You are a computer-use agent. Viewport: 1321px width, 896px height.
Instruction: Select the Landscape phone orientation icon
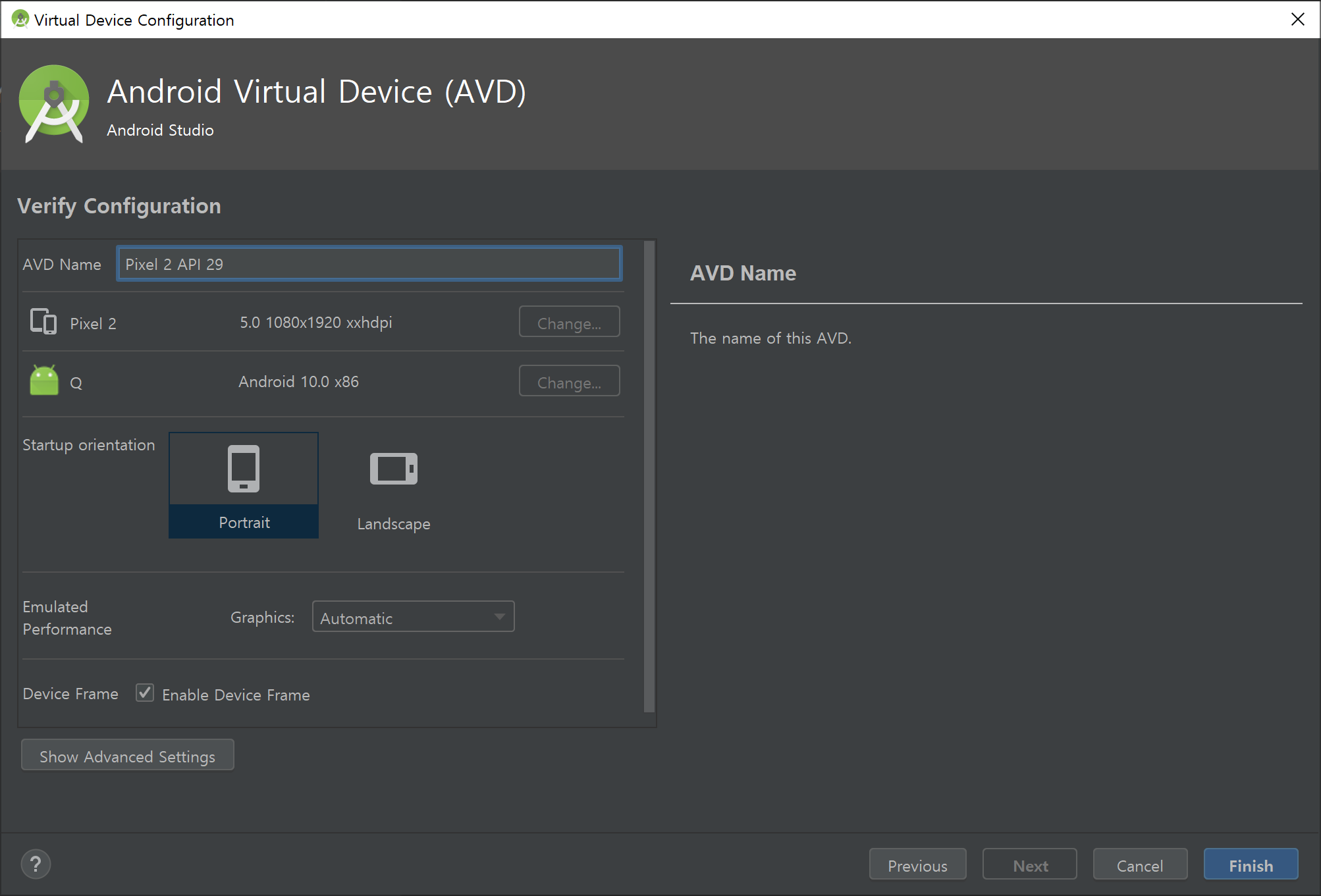pyautogui.click(x=394, y=469)
